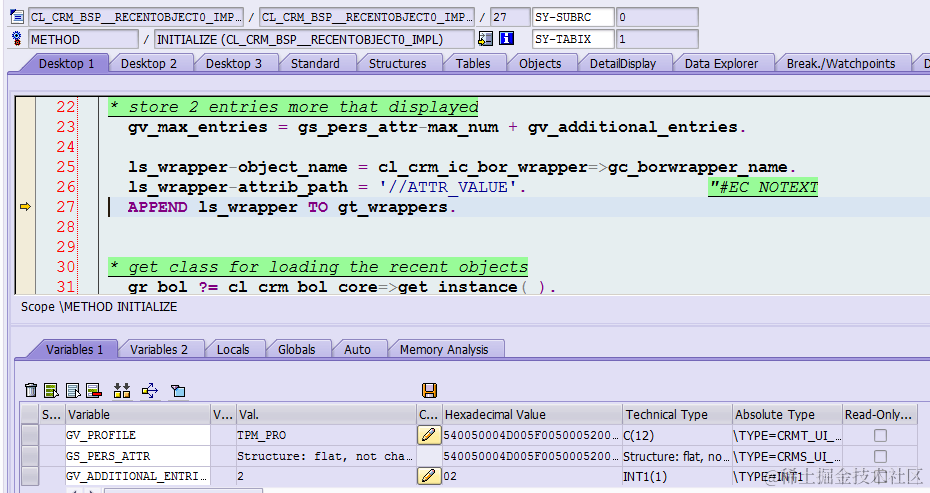Click the gear icon next to METHOD field
The image size is (930, 493).
17,39
